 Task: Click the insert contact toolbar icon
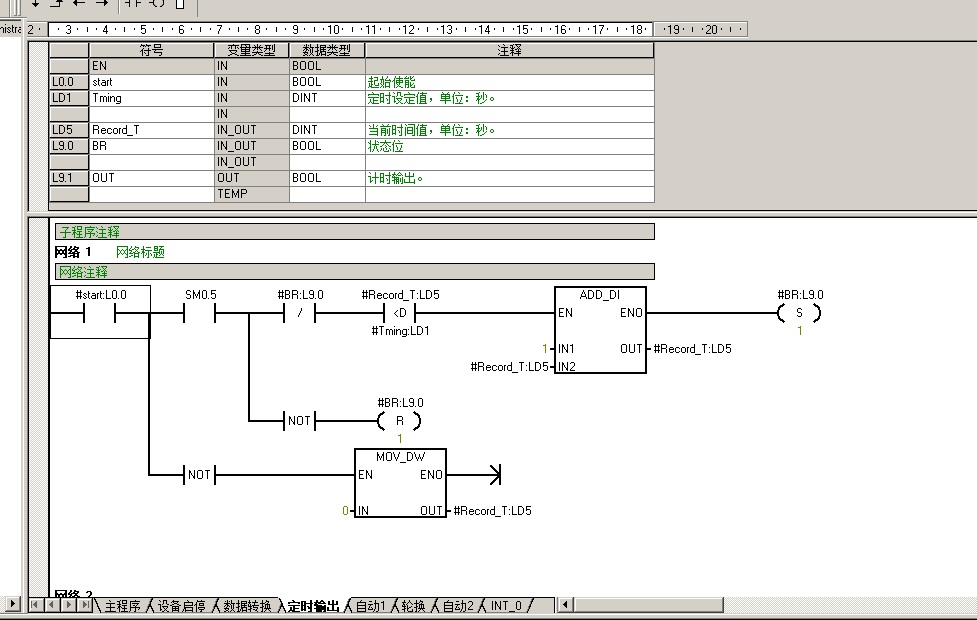tap(133, 4)
